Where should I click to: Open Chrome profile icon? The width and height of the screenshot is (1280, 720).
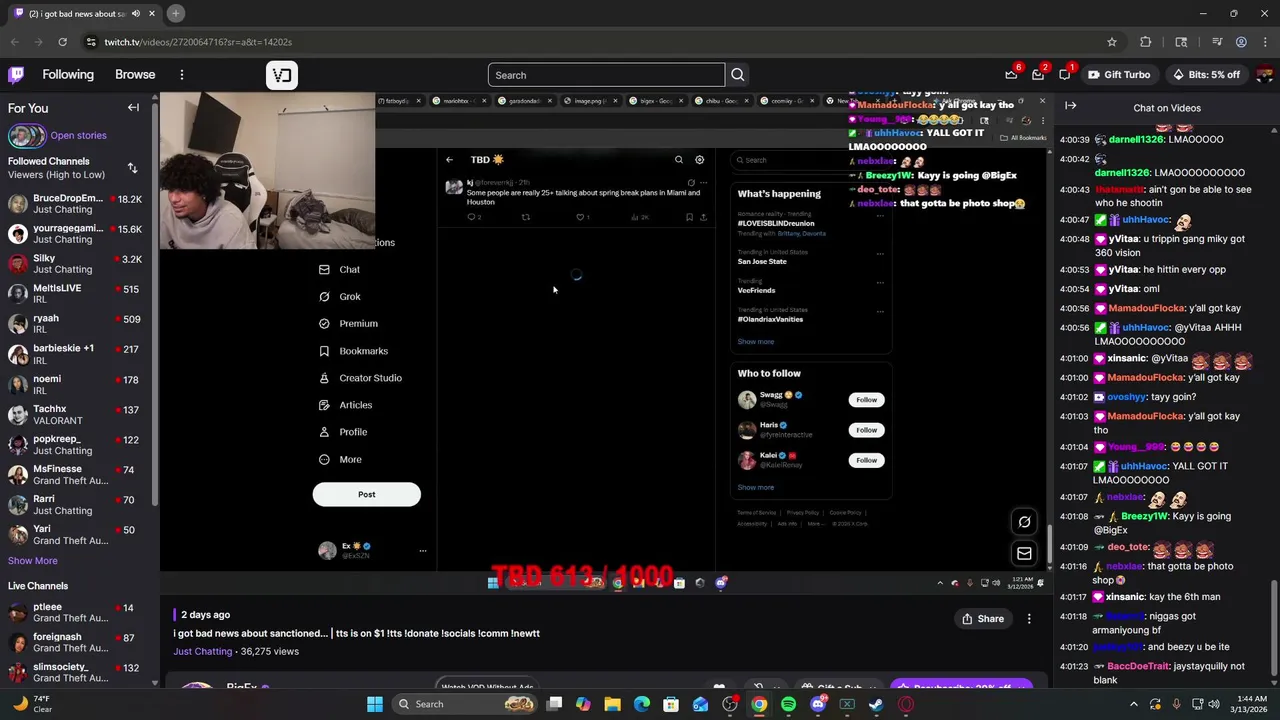pos(1241,42)
